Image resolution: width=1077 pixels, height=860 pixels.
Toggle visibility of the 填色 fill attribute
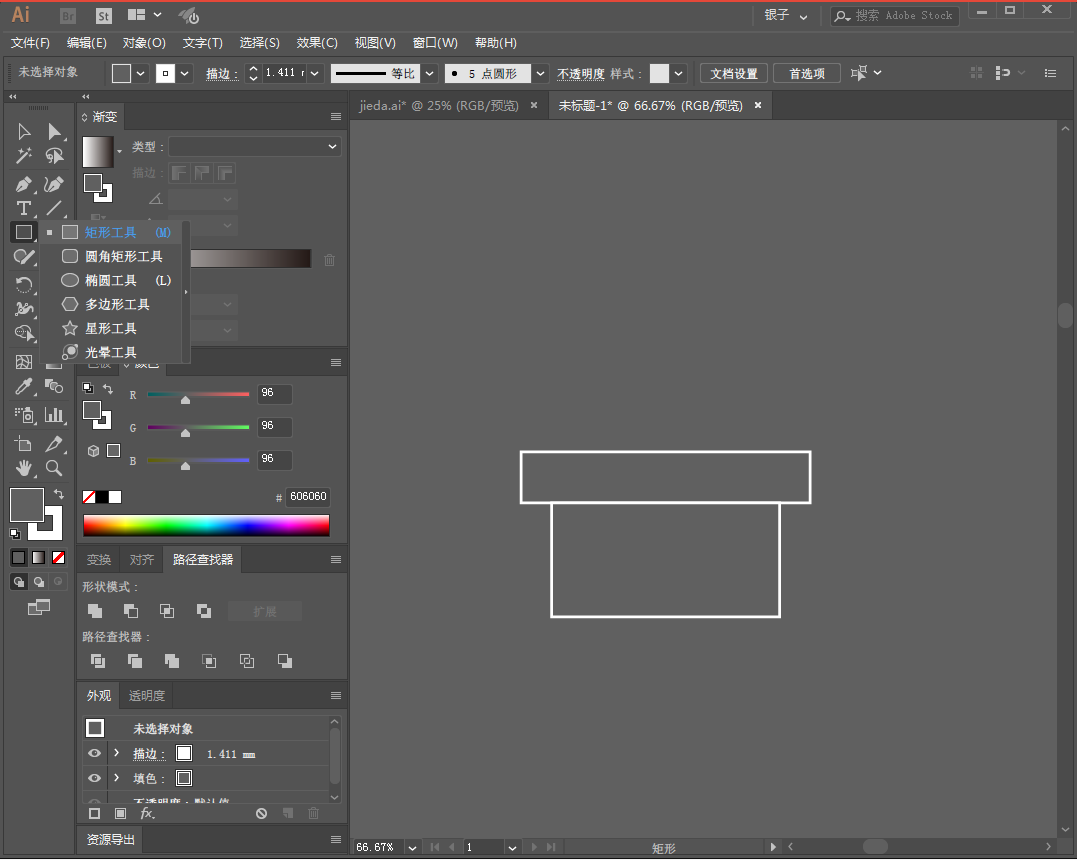94,778
